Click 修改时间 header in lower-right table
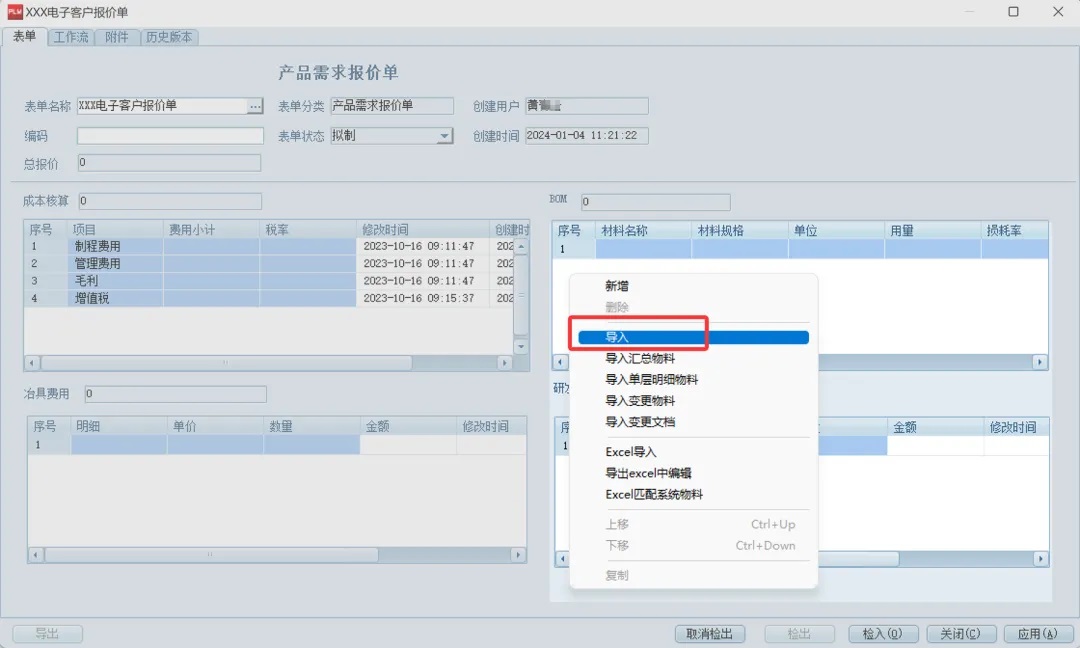 point(1016,427)
